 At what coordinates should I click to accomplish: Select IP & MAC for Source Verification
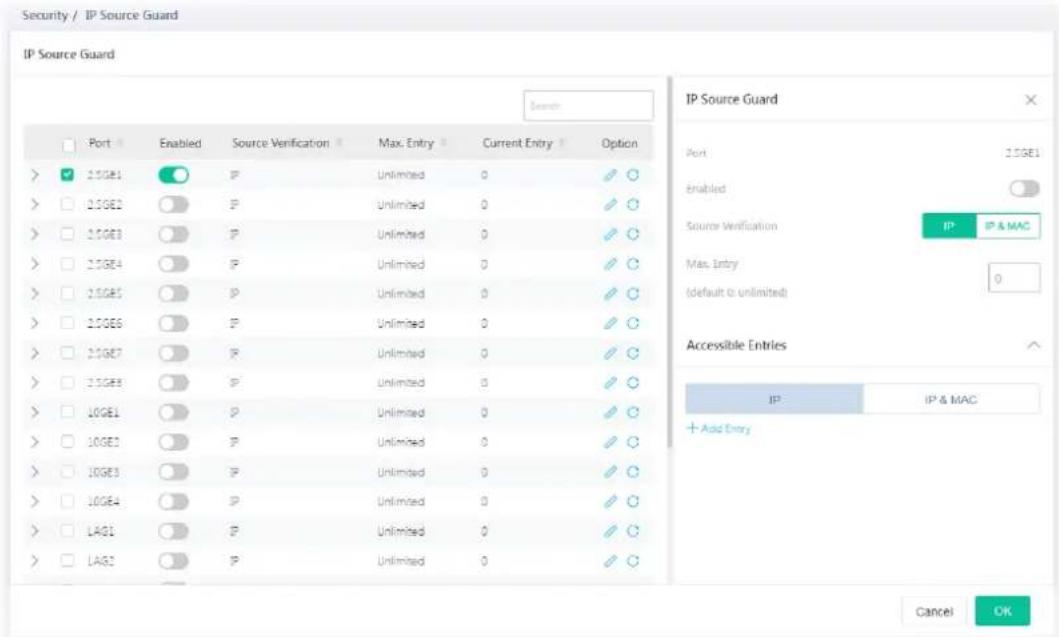[1008, 226]
